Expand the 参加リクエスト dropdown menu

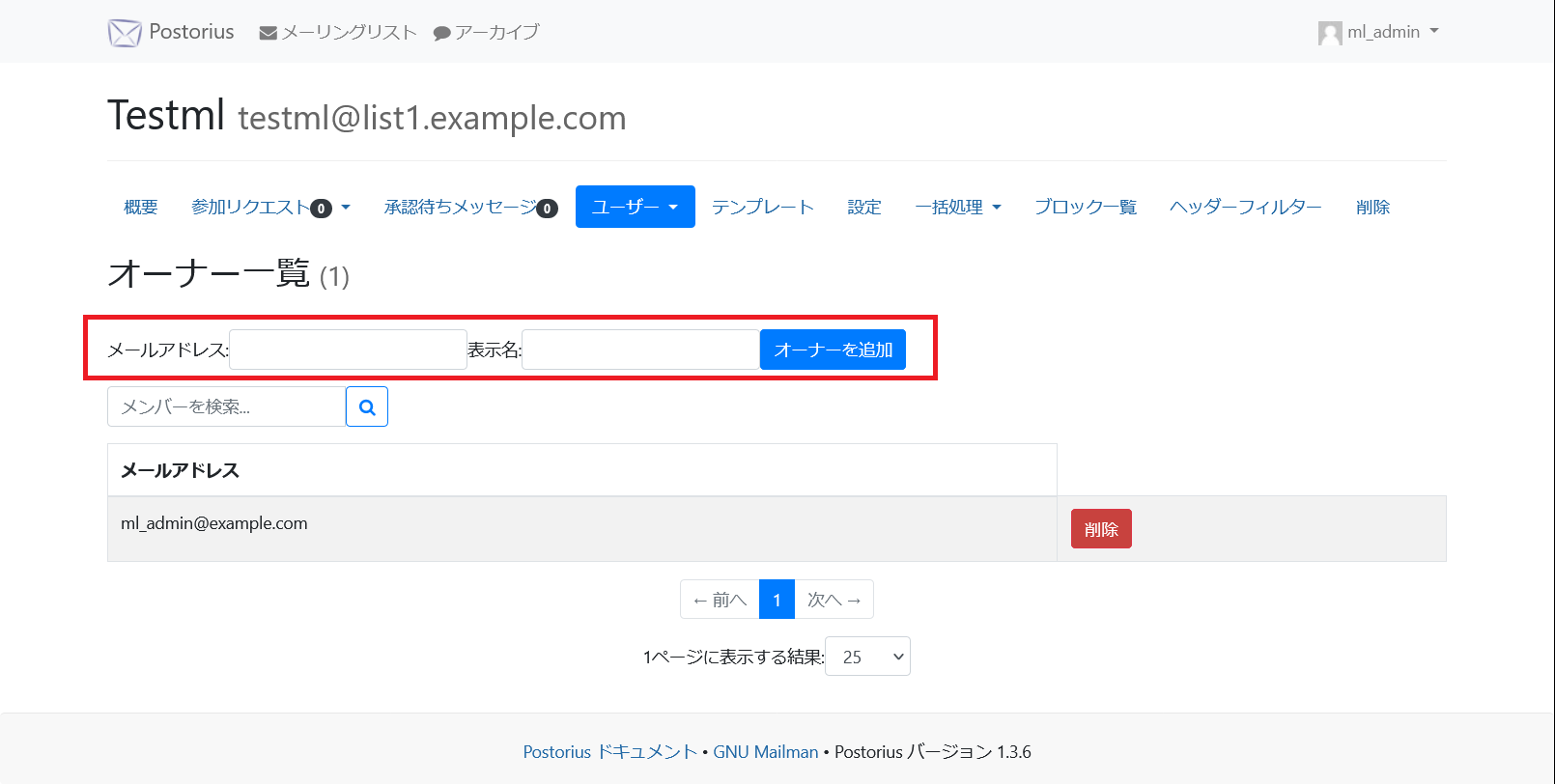[x=271, y=207]
